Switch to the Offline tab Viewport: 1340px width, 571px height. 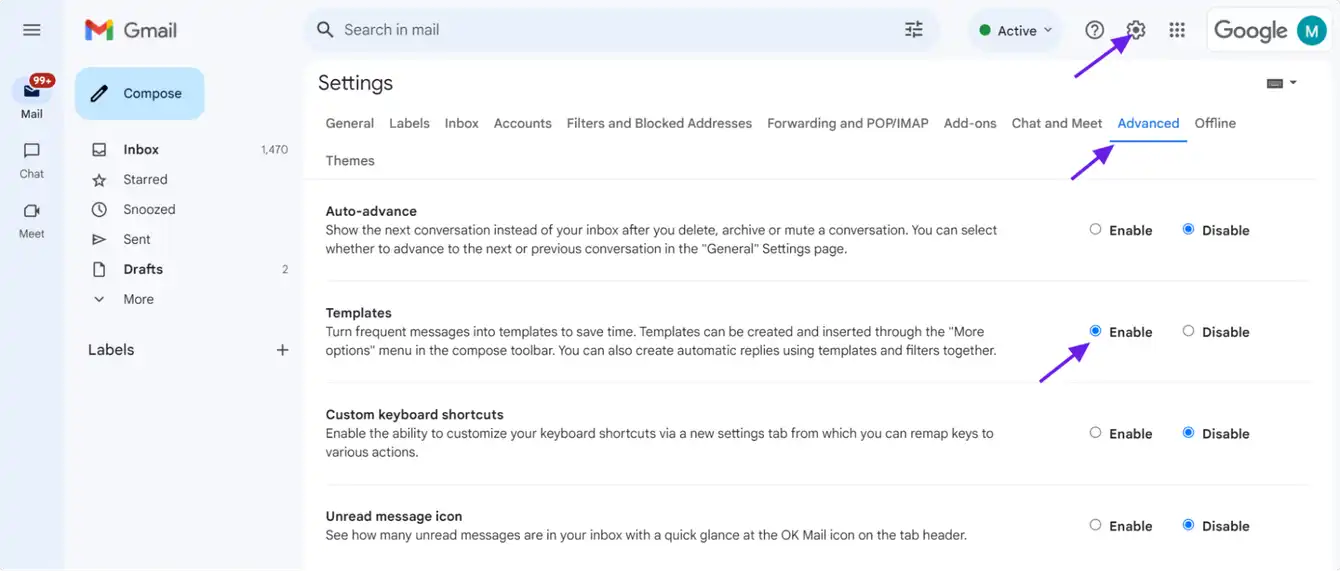tap(1215, 123)
